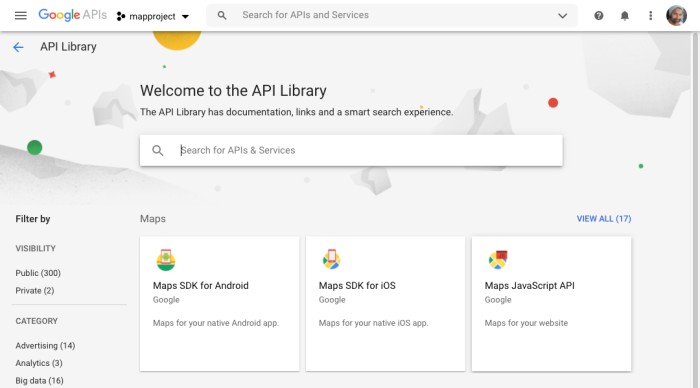Screen dimensions: 700x388
Task: Click 'Maps for your native iOS app.' text
Action: tap(373, 323)
